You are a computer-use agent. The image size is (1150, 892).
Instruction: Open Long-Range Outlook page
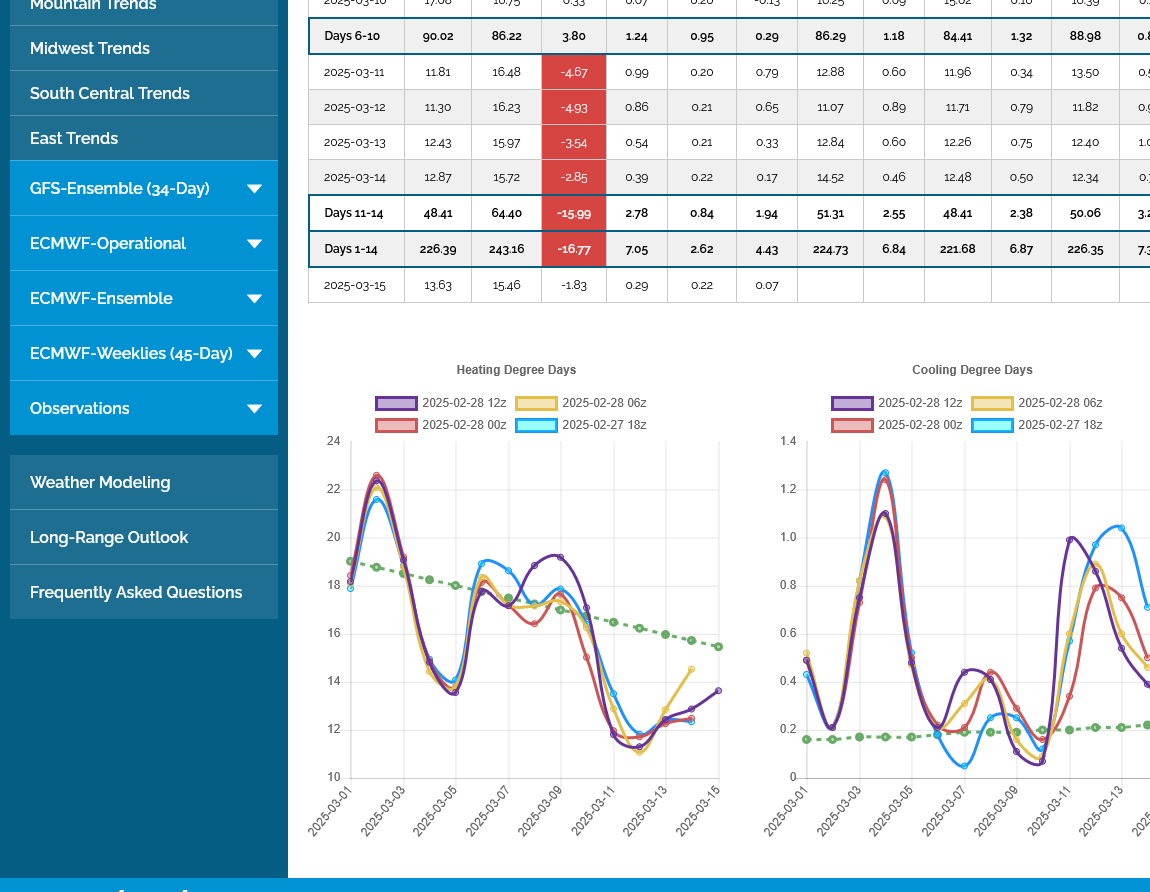point(109,537)
